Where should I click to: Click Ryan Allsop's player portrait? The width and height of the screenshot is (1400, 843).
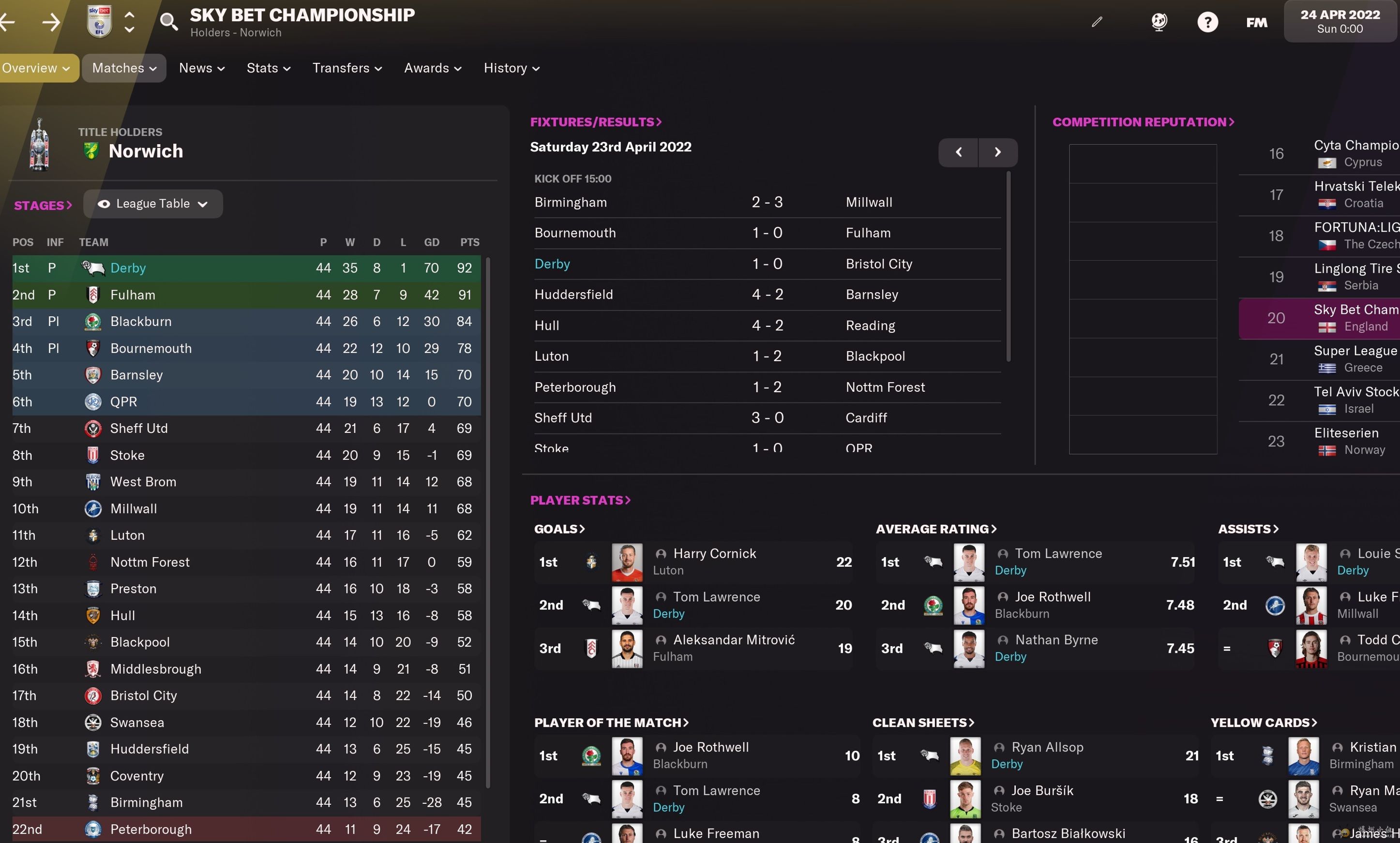(965, 755)
